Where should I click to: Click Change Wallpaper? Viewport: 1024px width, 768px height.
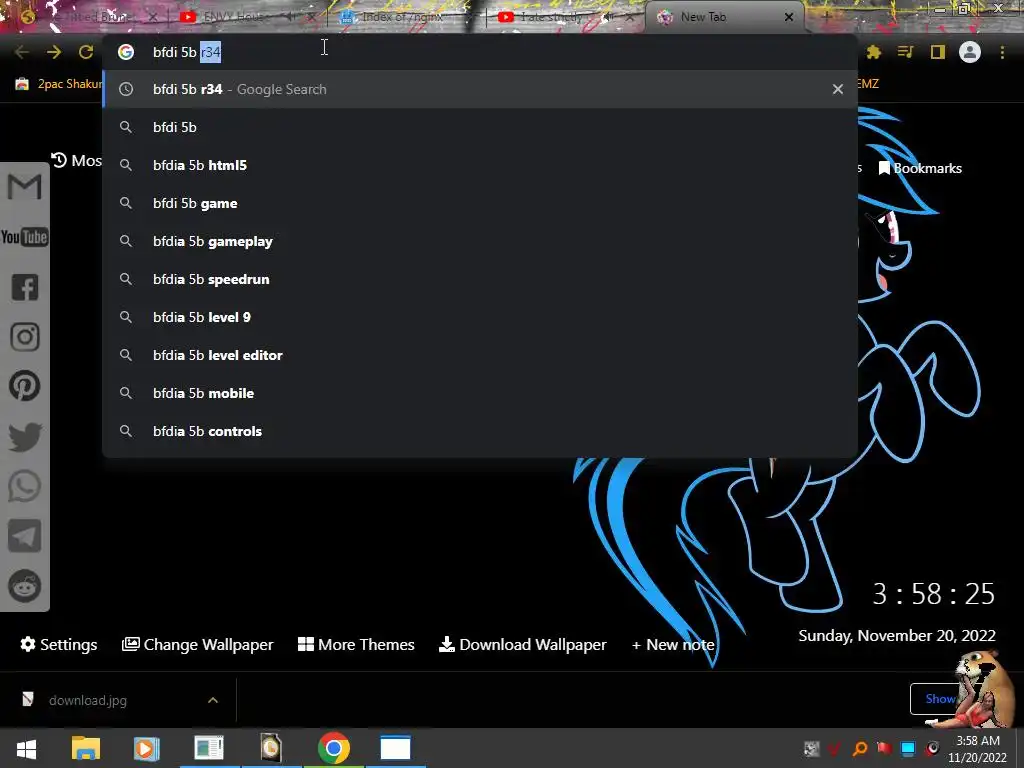[x=198, y=645]
